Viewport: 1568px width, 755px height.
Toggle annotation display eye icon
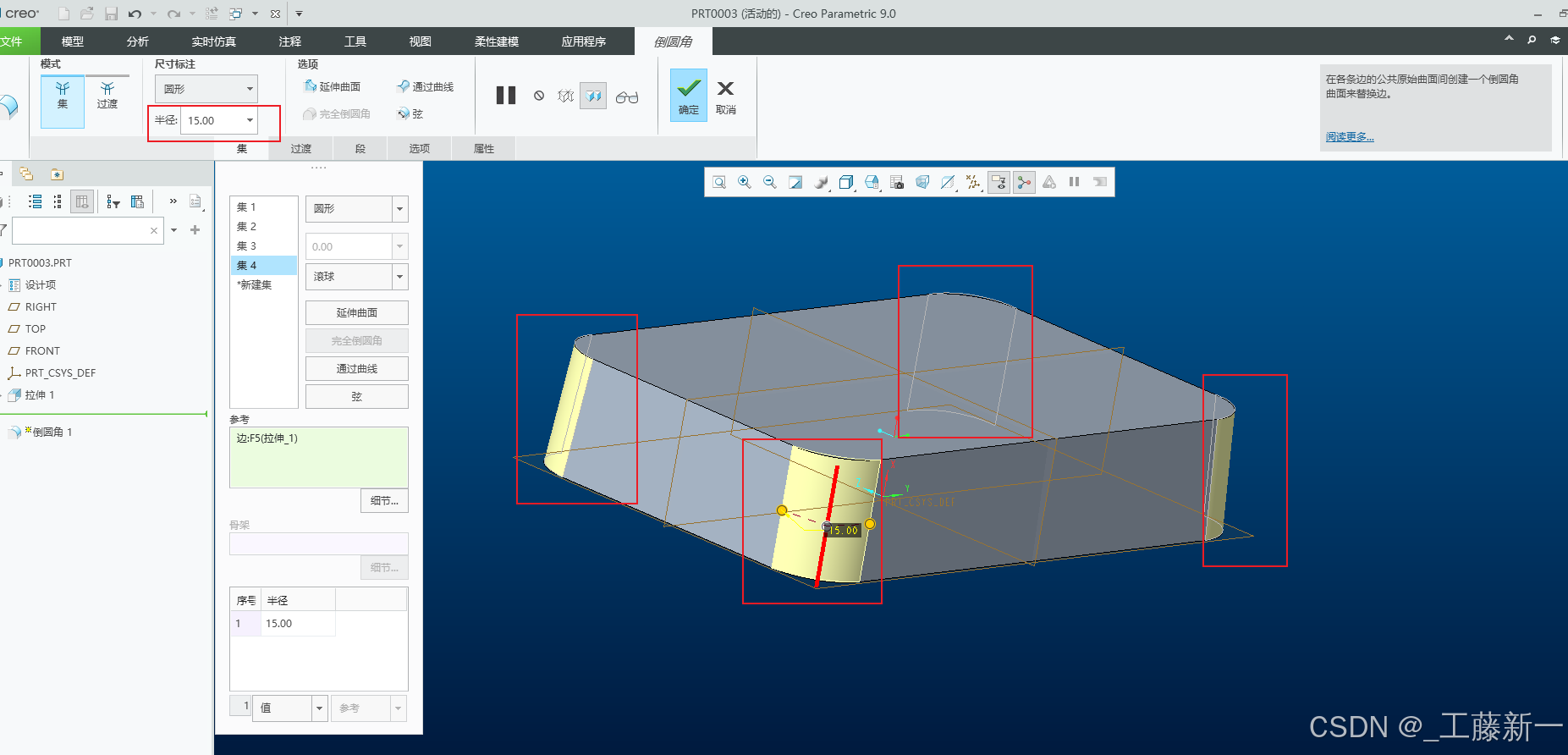pyautogui.click(x=999, y=182)
